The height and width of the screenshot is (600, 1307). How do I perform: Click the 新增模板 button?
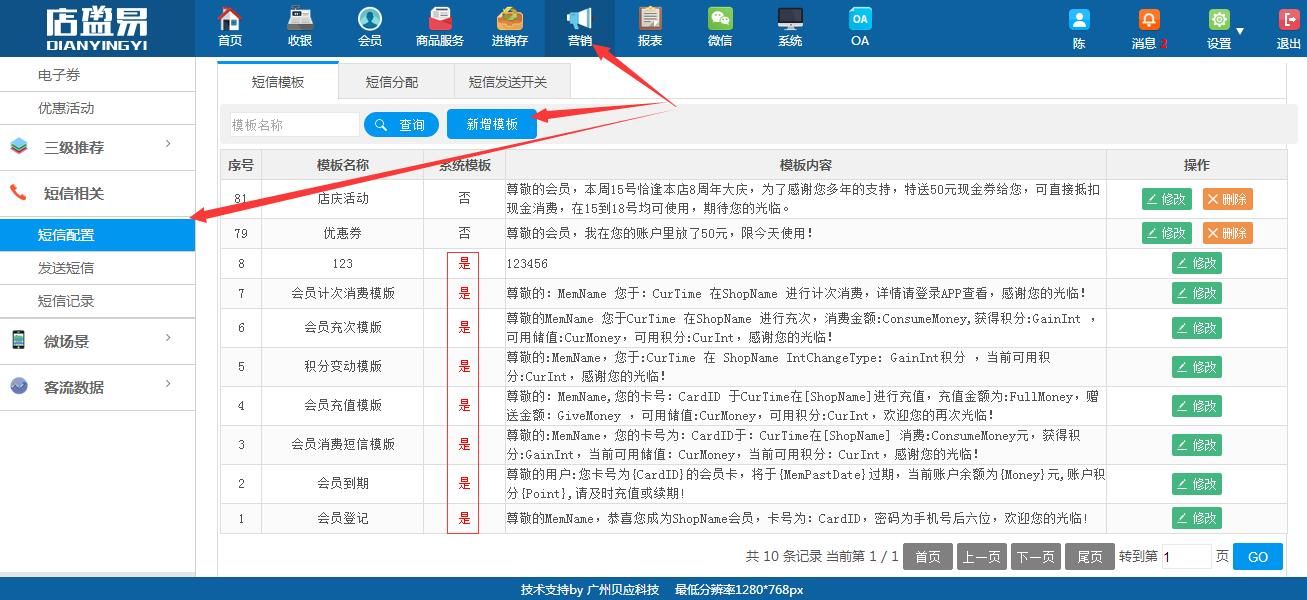click(492, 124)
